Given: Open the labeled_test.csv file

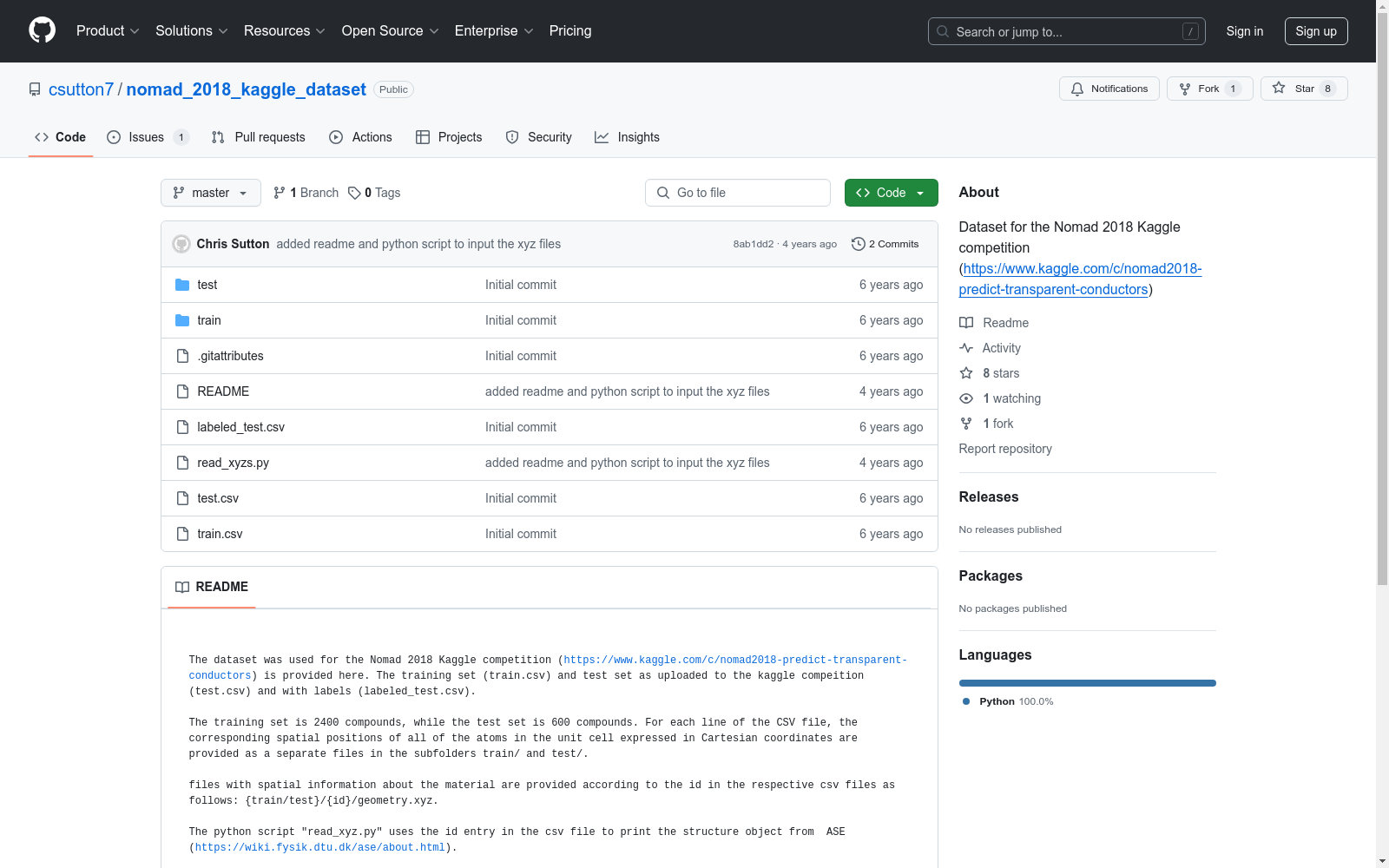Looking at the screenshot, I should point(241,427).
